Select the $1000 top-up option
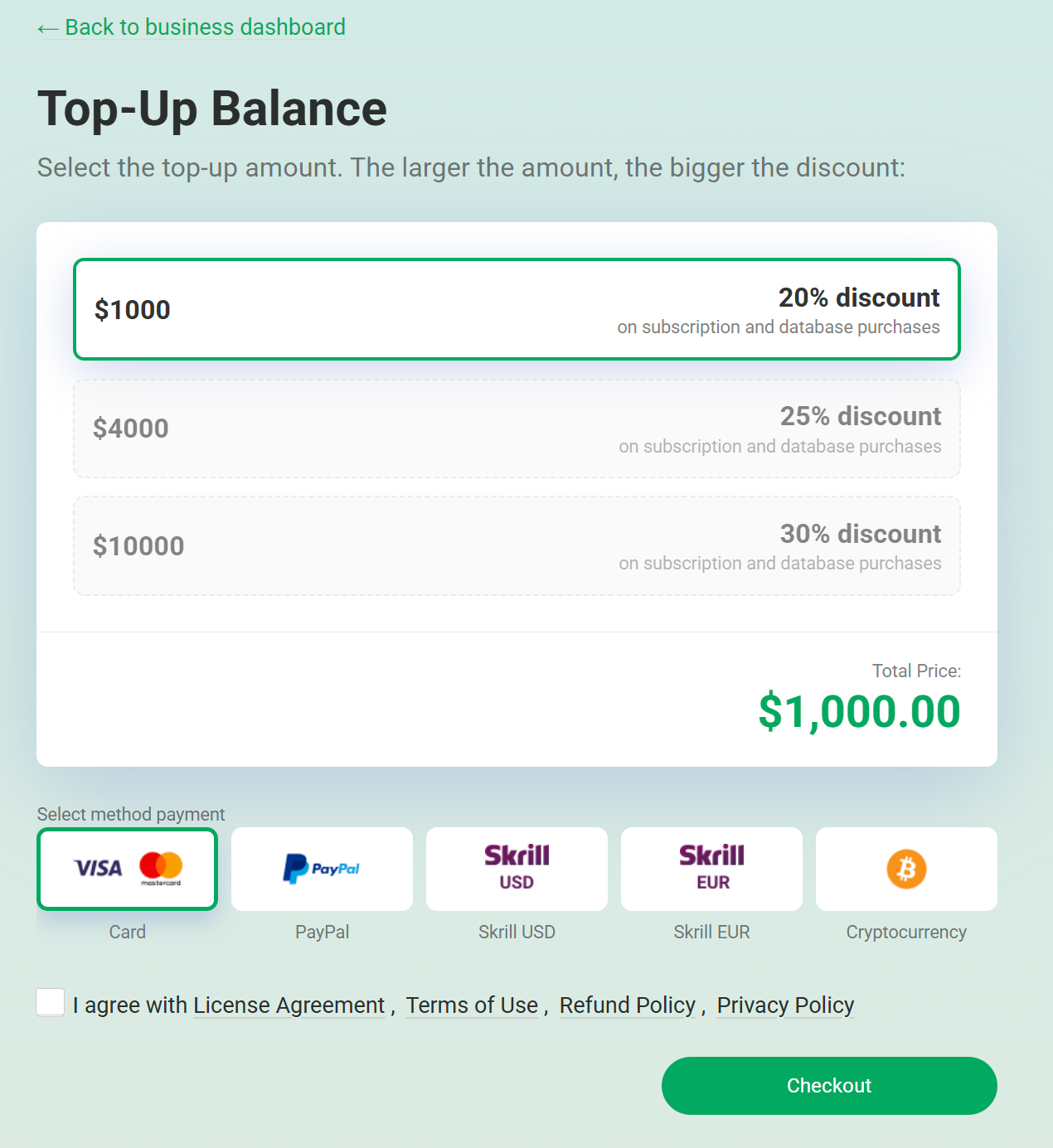 [x=517, y=309]
